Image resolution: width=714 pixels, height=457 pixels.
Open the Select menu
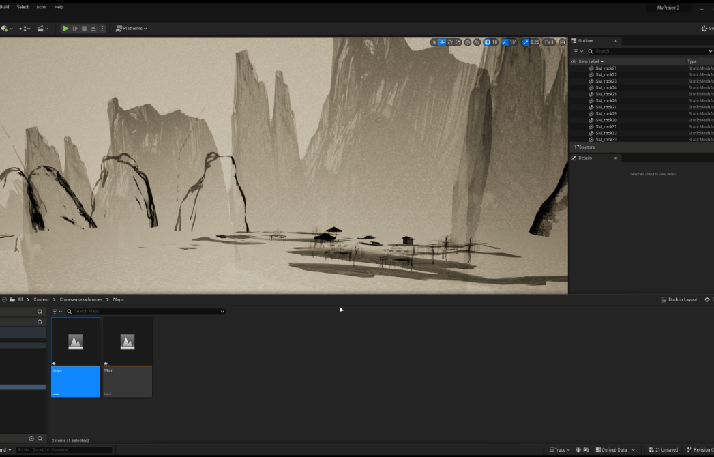click(23, 7)
